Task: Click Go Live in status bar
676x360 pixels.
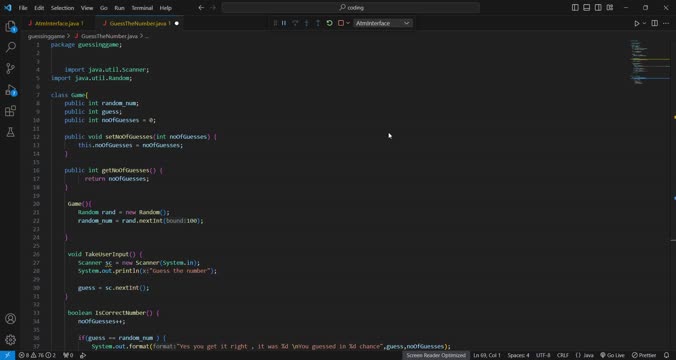Action: [x=612, y=355]
